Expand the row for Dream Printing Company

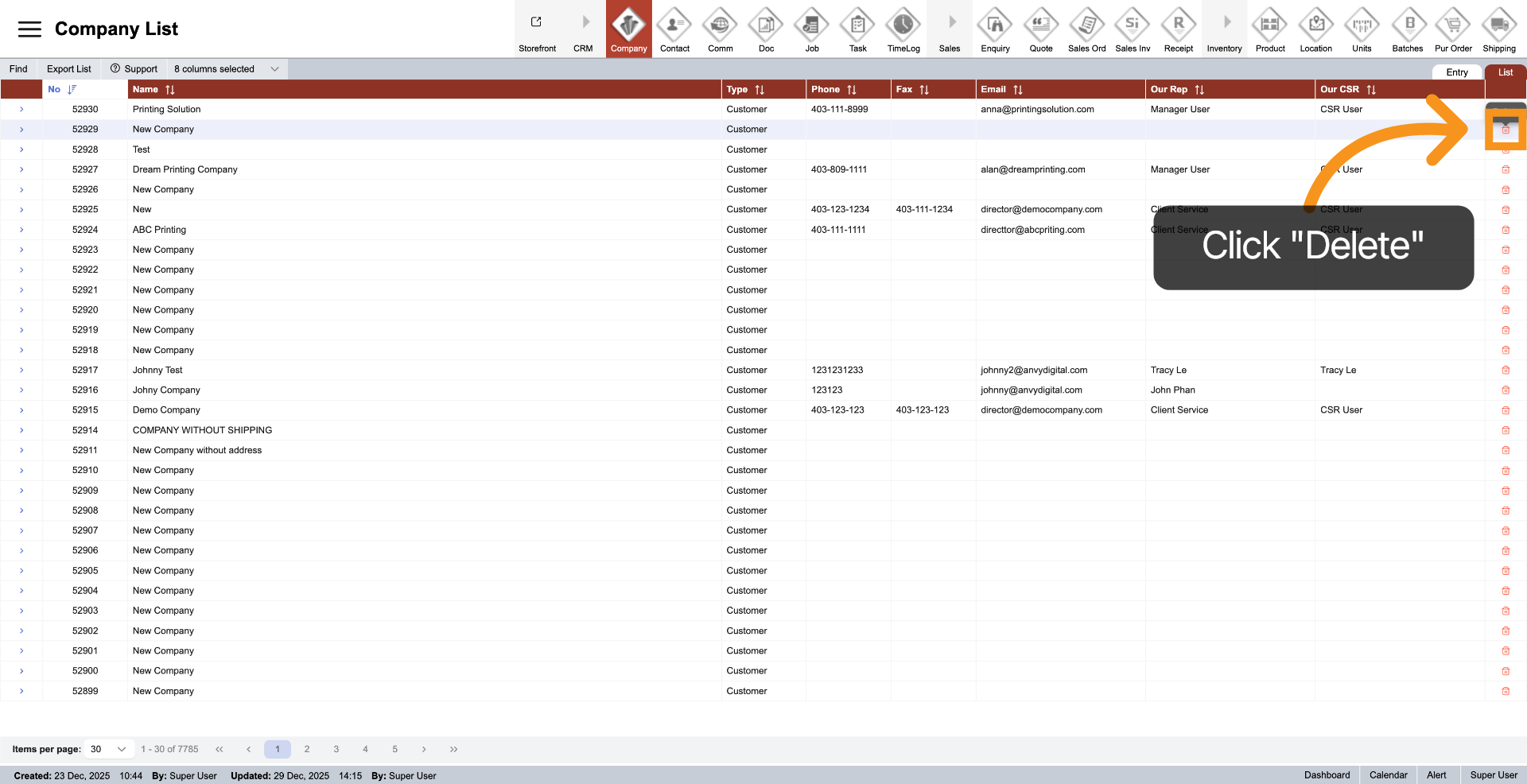[21, 169]
